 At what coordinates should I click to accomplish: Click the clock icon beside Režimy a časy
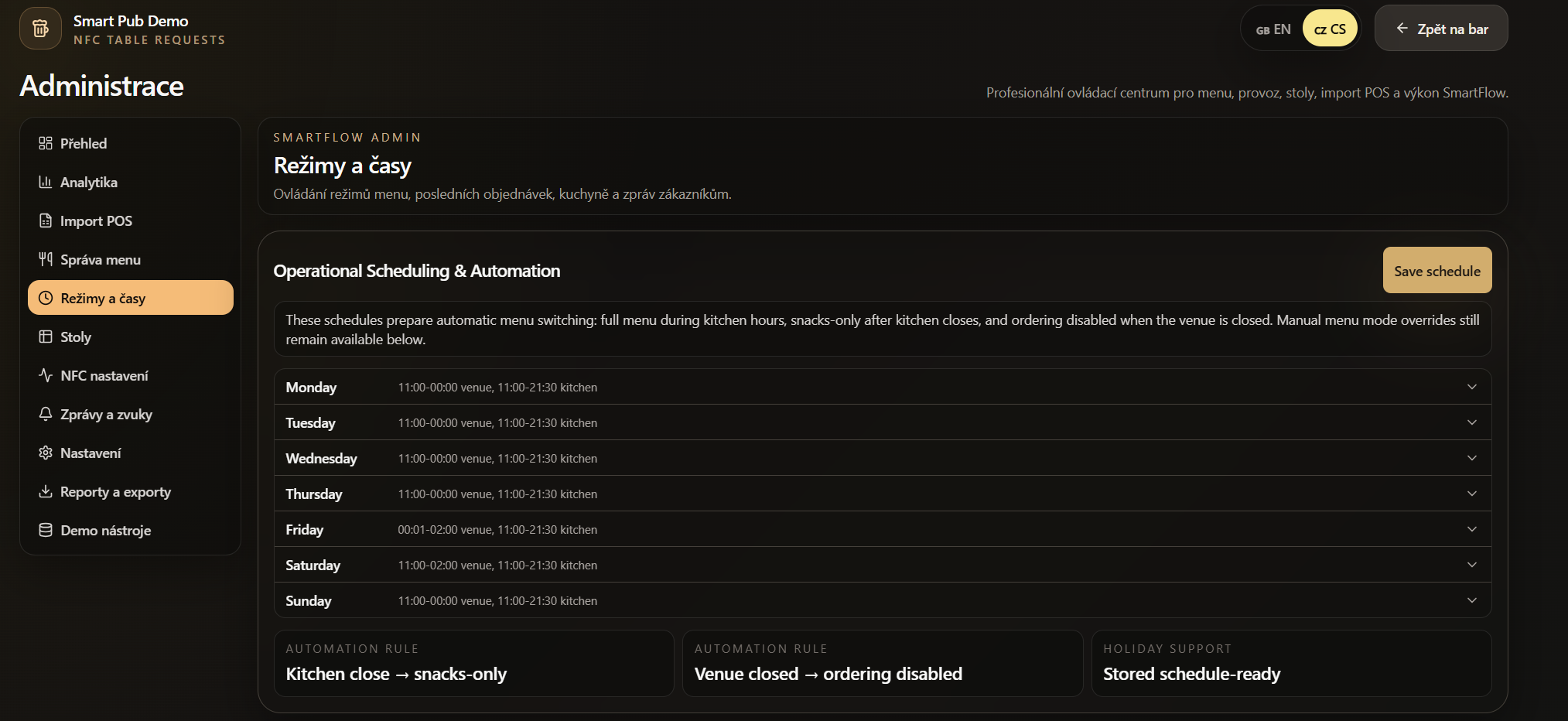[x=46, y=298]
